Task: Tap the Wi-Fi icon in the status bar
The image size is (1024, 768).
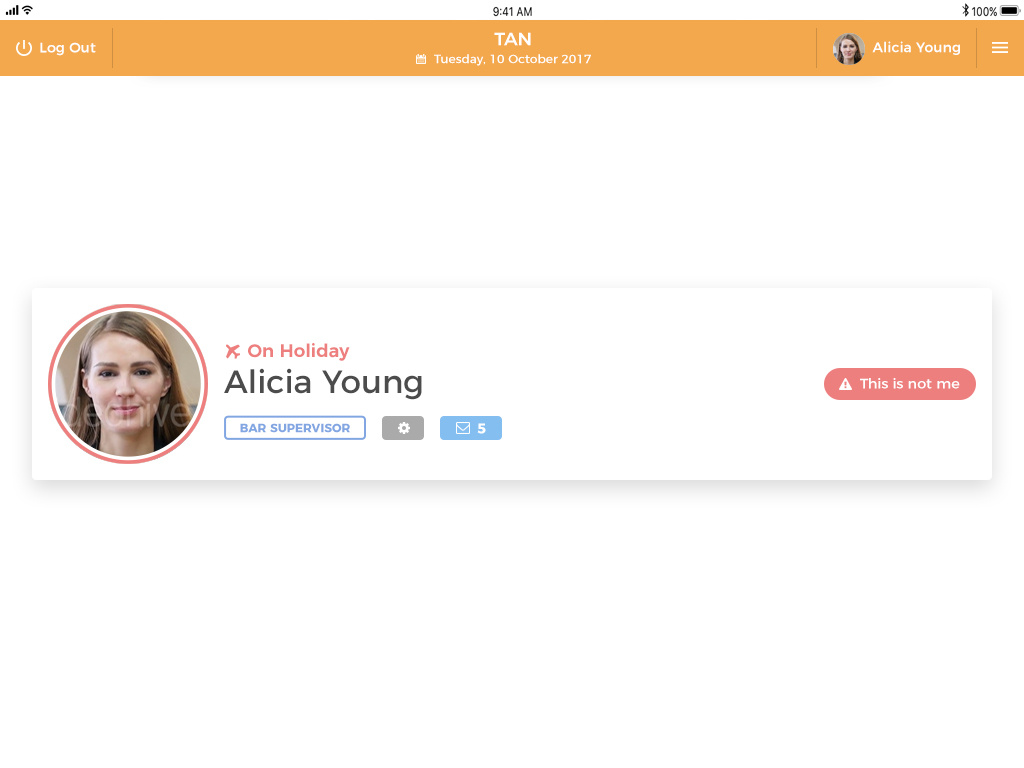Action: click(28, 10)
